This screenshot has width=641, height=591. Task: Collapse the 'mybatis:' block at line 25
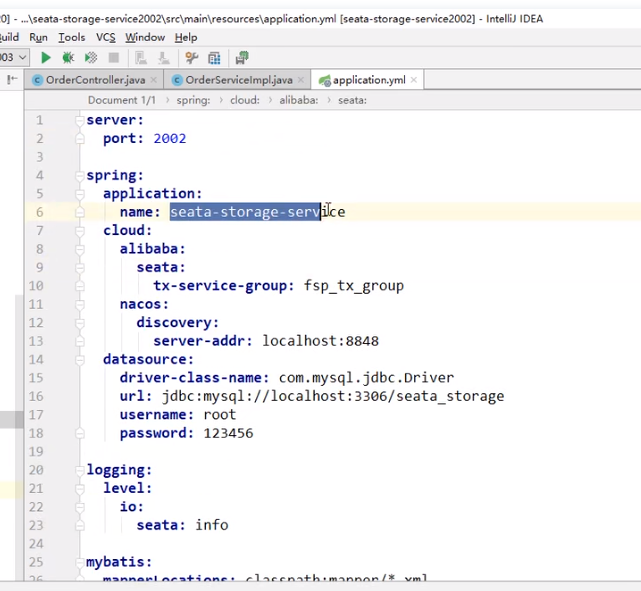80,562
